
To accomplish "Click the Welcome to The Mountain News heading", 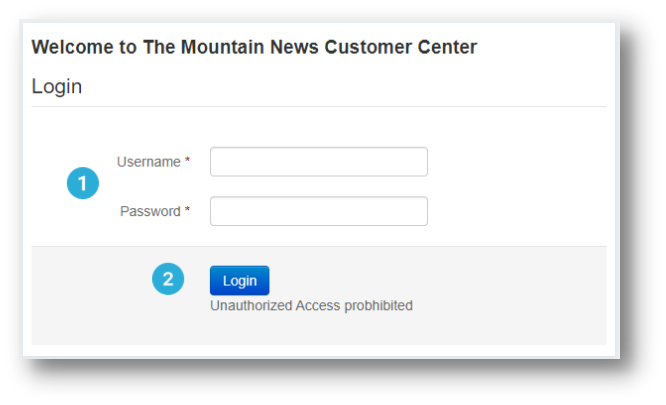I will point(254,47).
